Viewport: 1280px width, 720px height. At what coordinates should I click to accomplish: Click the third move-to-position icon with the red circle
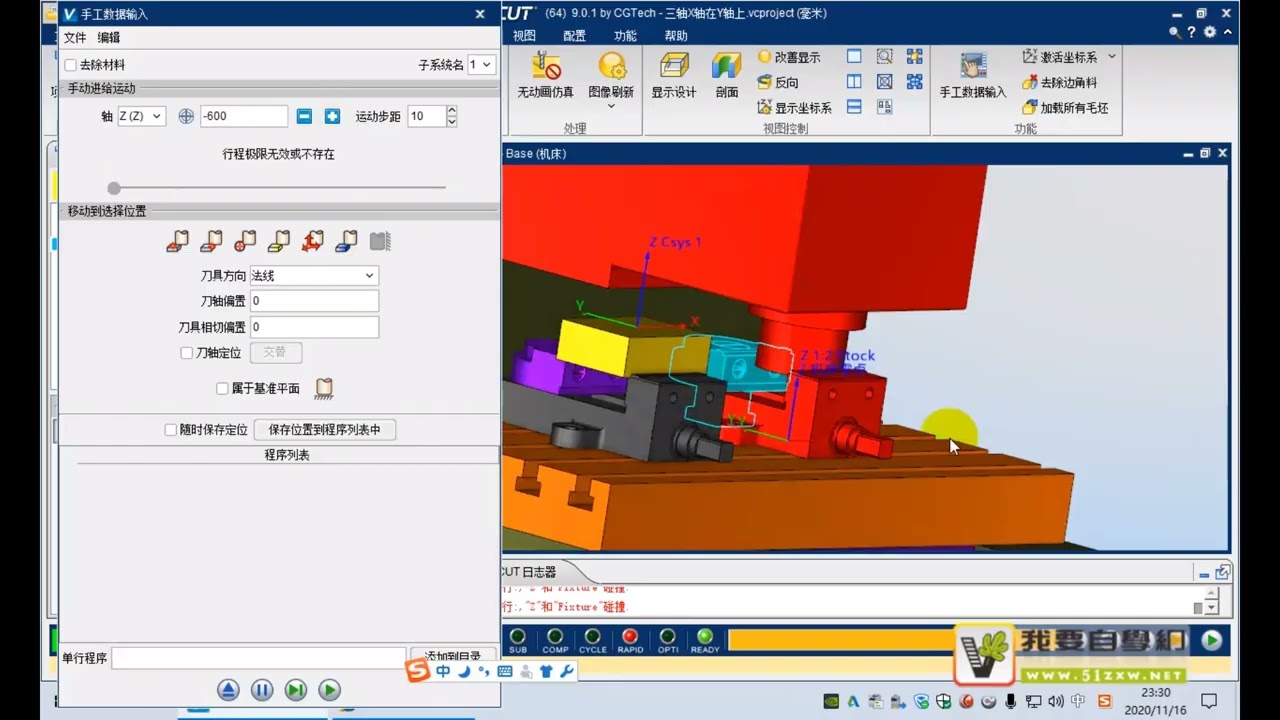click(245, 241)
